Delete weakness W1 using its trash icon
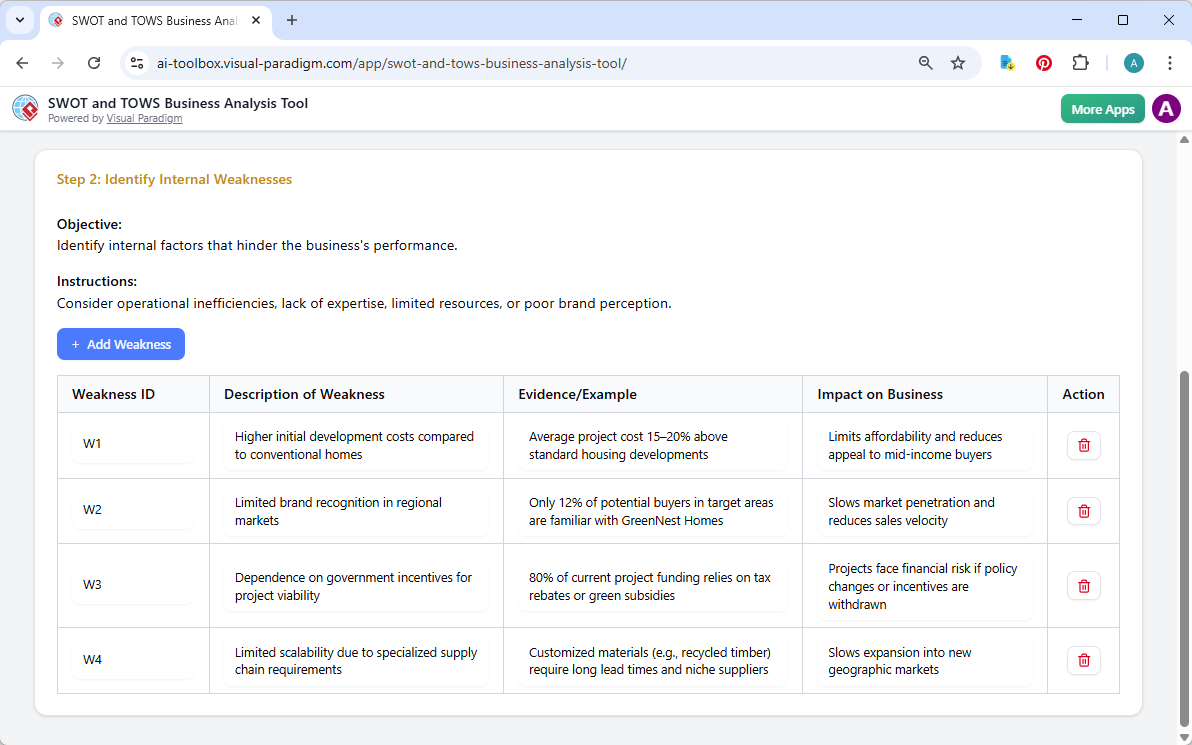This screenshot has width=1192, height=745. [x=1083, y=445]
